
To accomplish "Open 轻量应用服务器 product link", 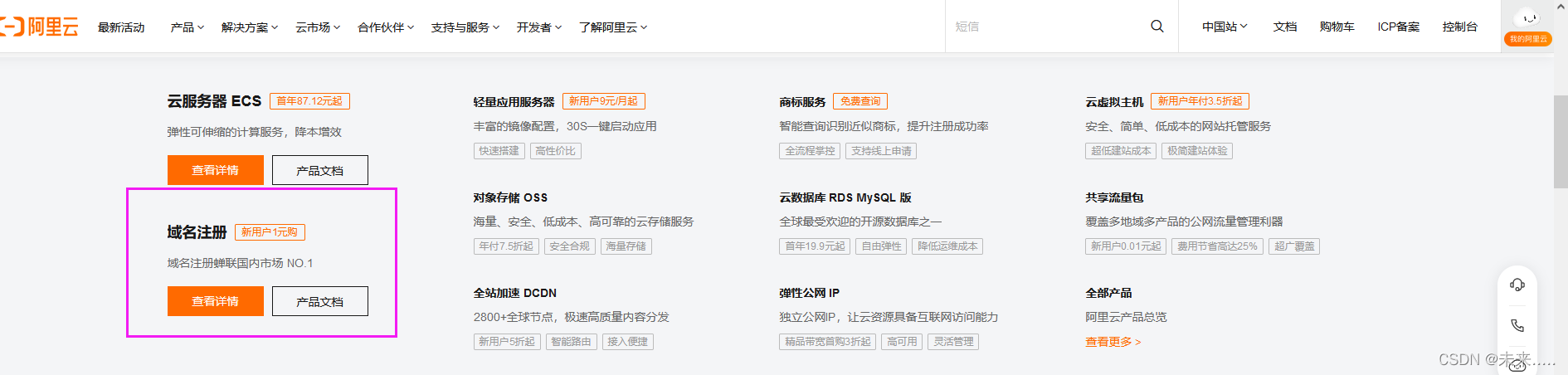I will coord(514,101).
